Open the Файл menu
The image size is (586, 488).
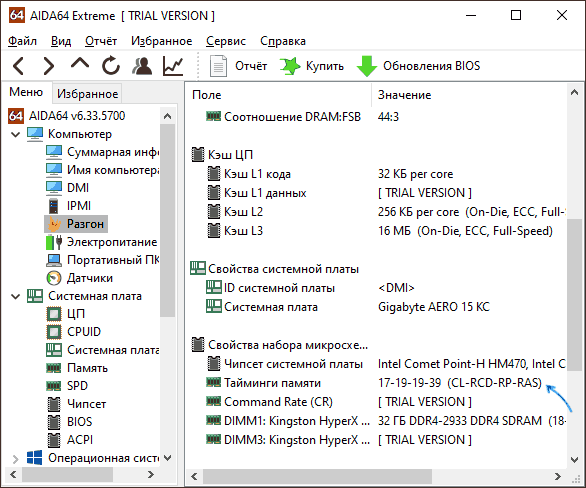(22, 41)
